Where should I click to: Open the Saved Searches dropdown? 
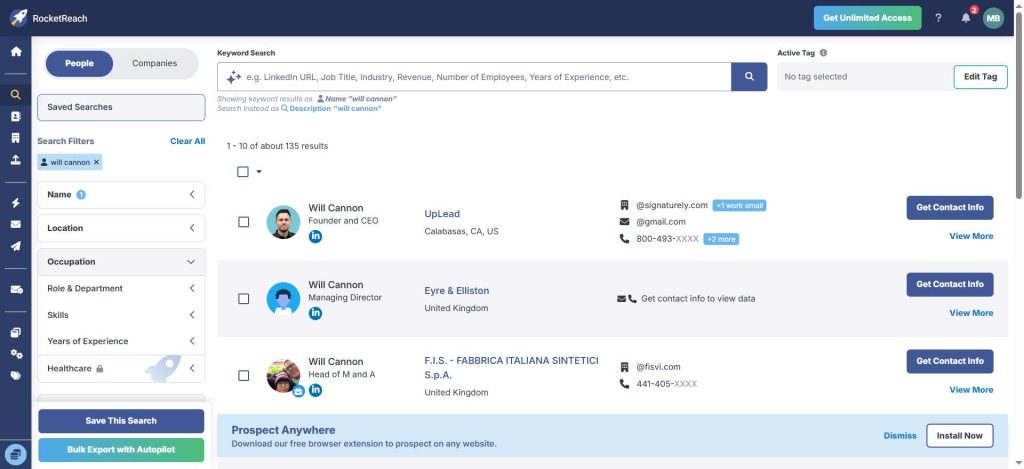pos(121,107)
